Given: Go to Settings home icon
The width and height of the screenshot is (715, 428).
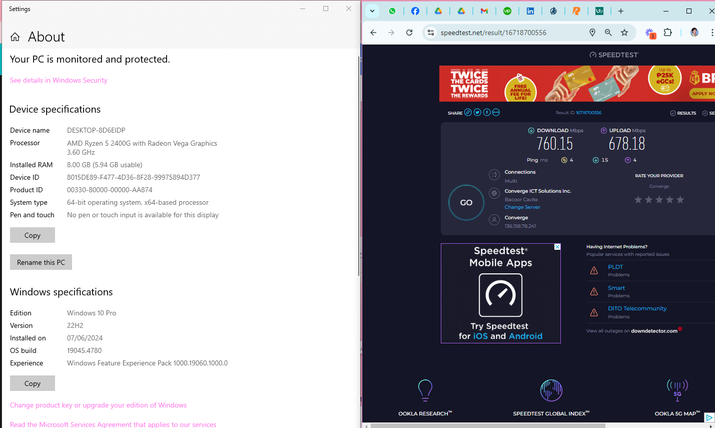Looking at the screenshot, I should (15, 37).
